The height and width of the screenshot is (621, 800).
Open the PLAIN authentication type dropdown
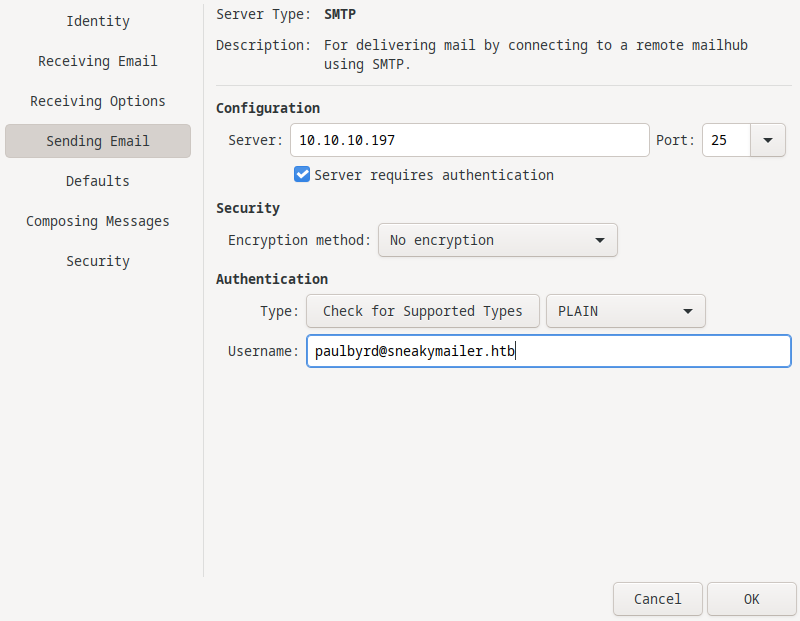625,311
